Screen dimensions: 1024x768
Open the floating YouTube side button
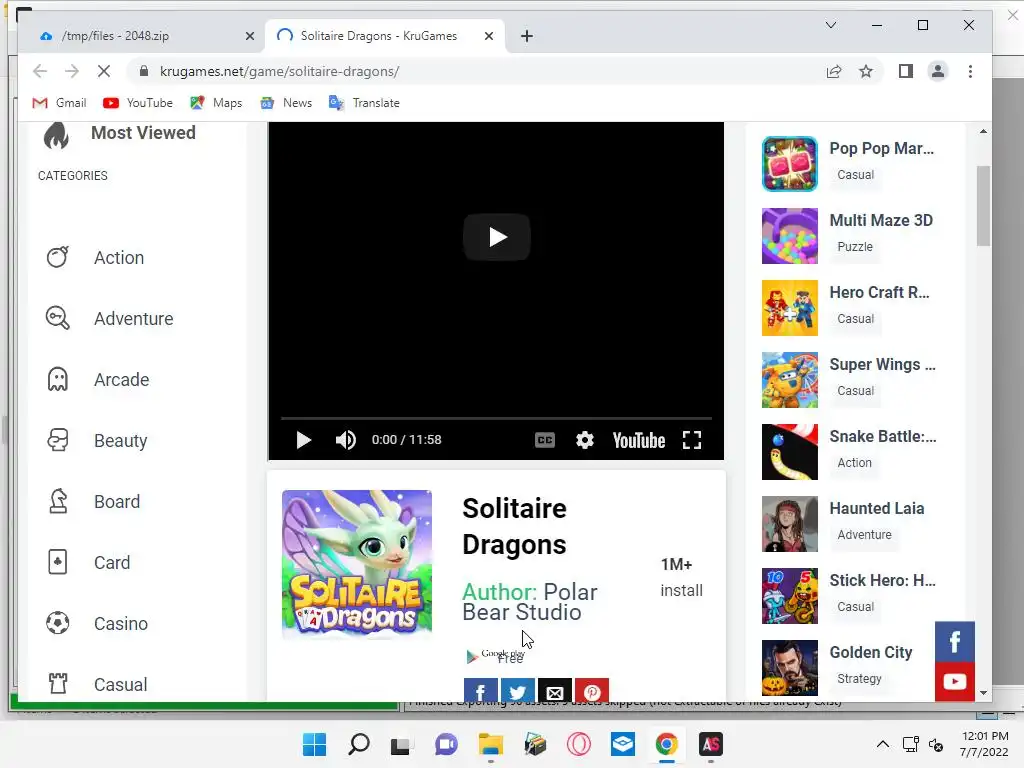click(x=954, y=682)
